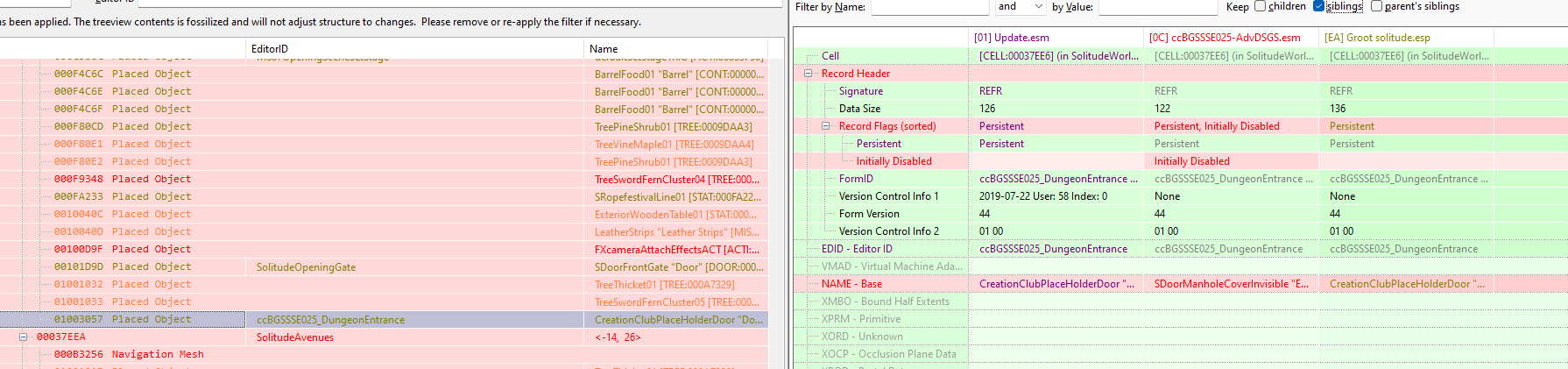The width and height of the screenshot is (1568, 369).
Task: Select the Initially Disabled flag row label
Action: (893, 161)
